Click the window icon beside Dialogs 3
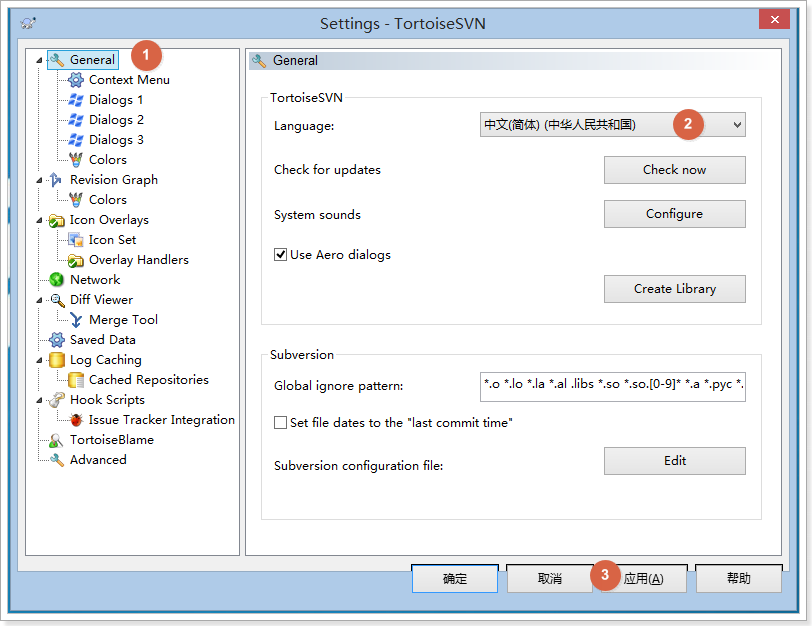Viewport: 812px width, 626px height. (76, 140)
